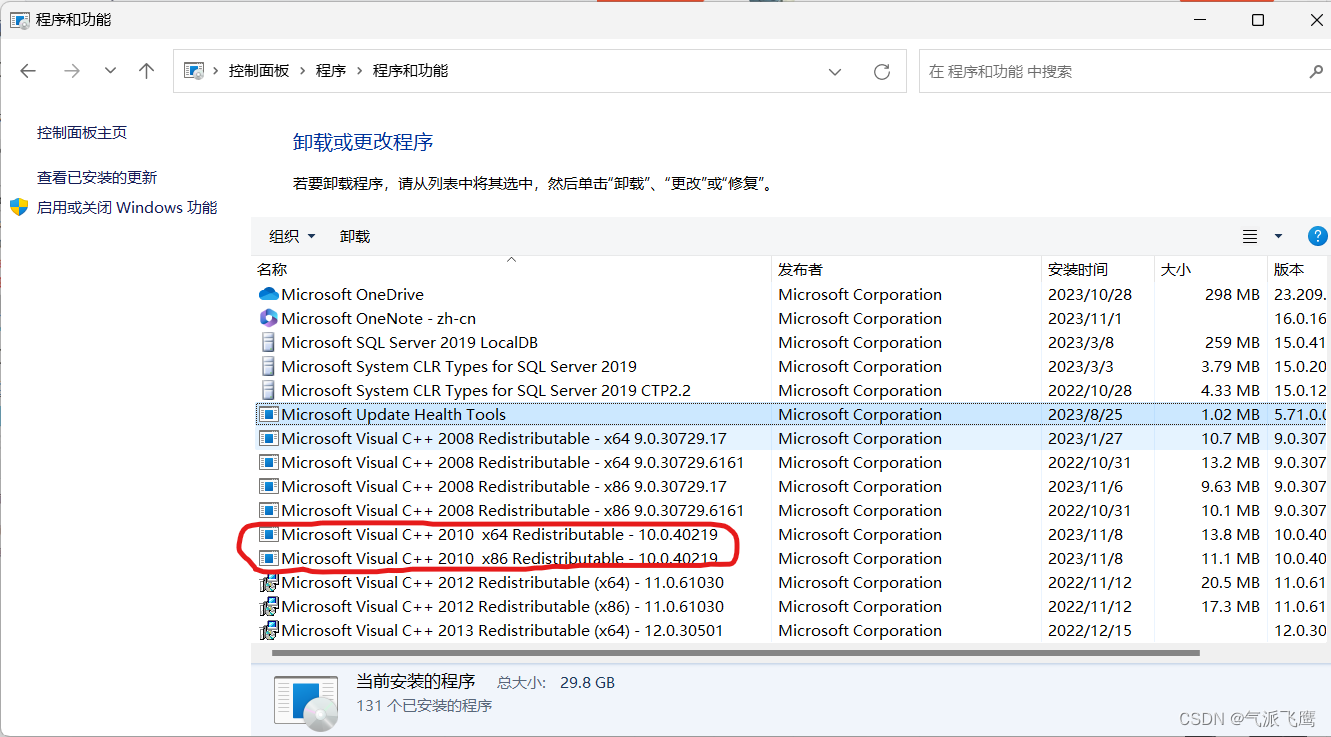Select Microsoft OneDrive program name
Viewport: 1331px width, 737px height.
pyautogui.click(x=352, y=294)
